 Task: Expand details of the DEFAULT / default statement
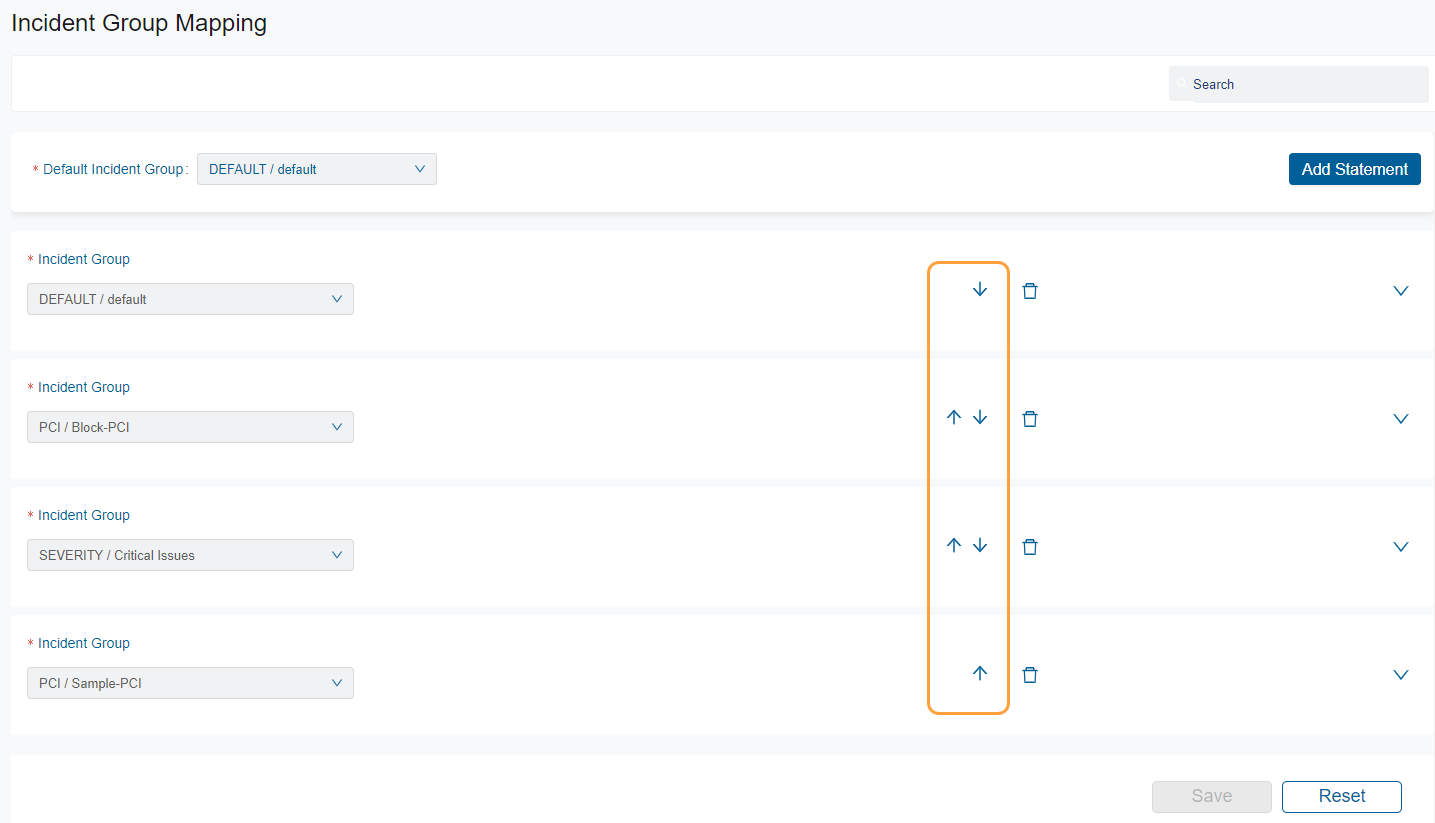1400,290
